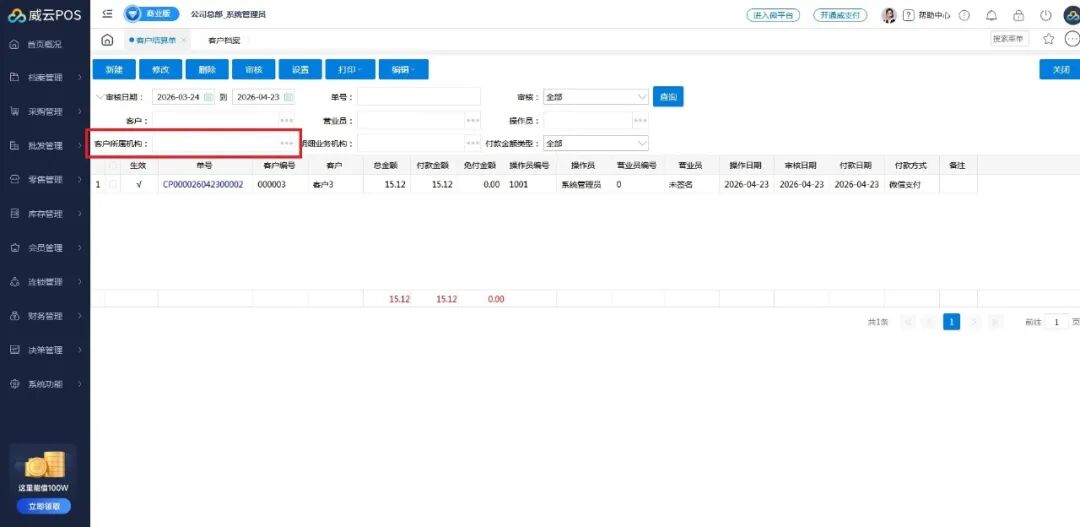Click the power logout icon

(1046, 15)
